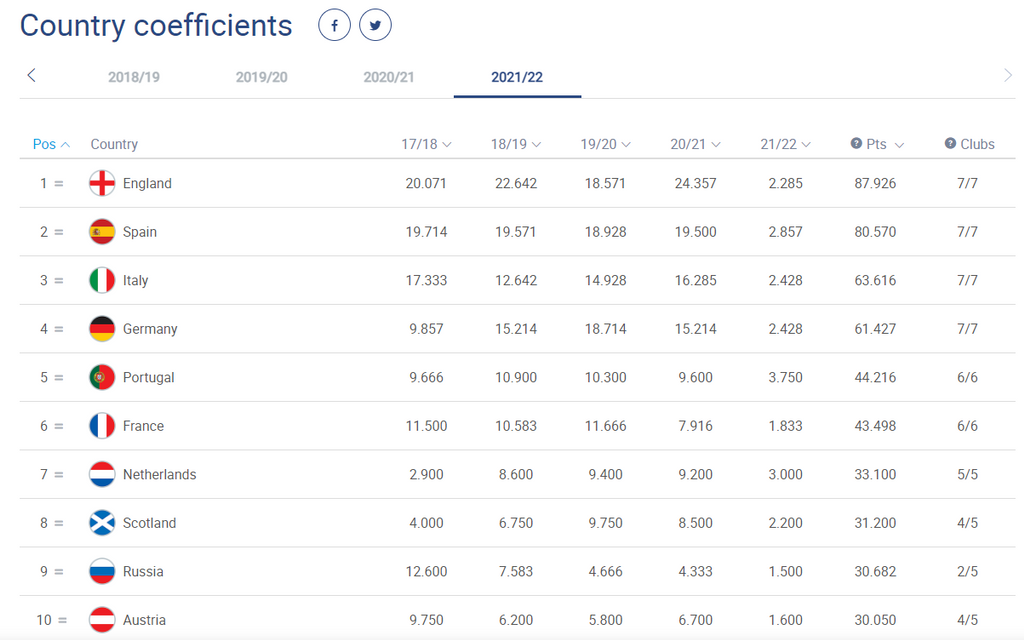The height and width of the screenshot is (640, 1024).
Task: Click Austria total points 30.050
Action: tap(875, 620)
